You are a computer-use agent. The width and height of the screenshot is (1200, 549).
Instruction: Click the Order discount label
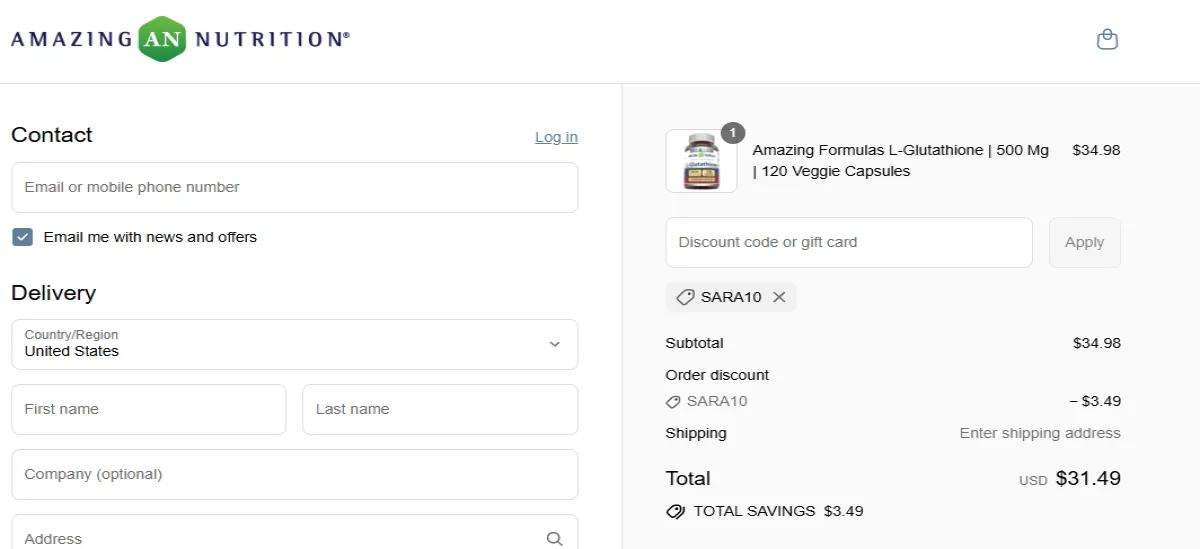[717, 375]
